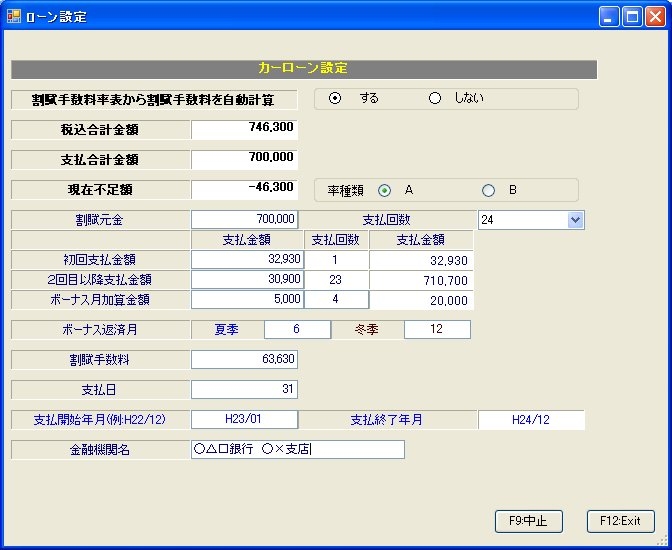
Task: Click the bonus payment count field showing 4
Action: pyautogui.click(x=336, y=299)
